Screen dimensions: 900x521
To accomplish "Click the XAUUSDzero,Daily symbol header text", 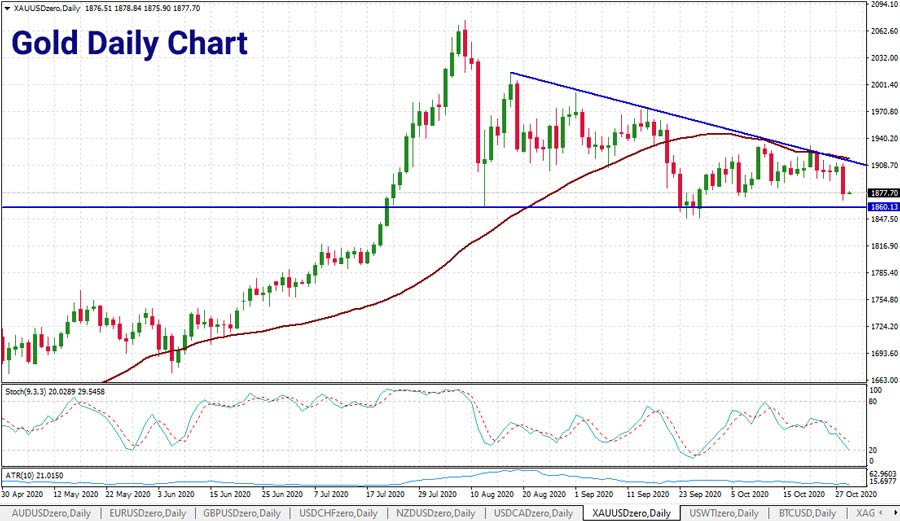I will coord(46,8).
